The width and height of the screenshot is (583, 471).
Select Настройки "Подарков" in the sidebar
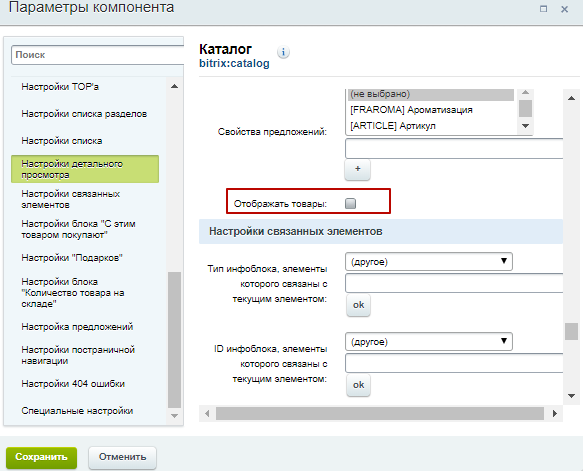point(72,258)
